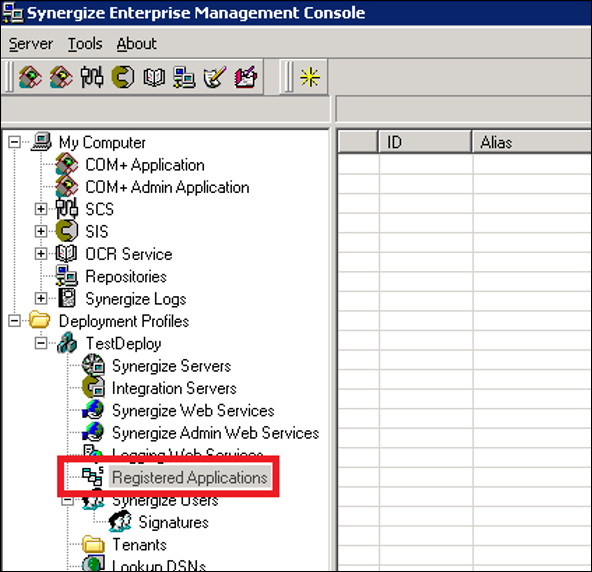Select the SIS tree item
592x572 pixels.
(97, 231)
